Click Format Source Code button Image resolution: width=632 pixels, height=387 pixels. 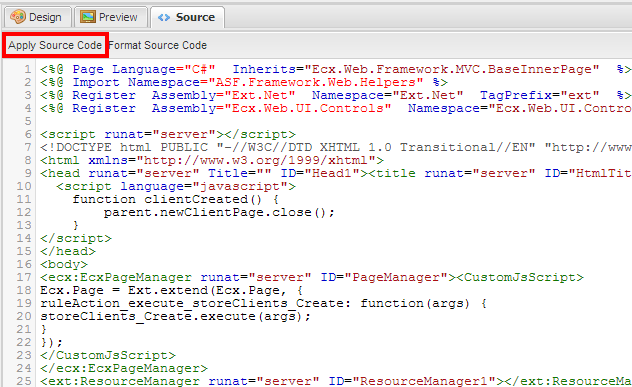coord(158,45)
